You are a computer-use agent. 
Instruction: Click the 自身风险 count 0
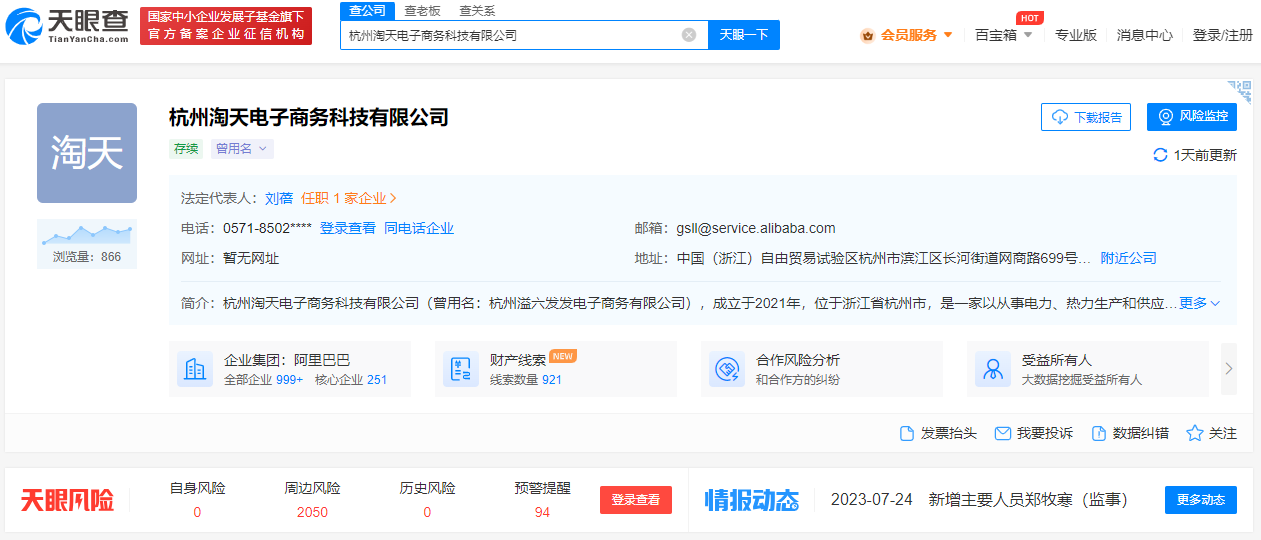197,512
